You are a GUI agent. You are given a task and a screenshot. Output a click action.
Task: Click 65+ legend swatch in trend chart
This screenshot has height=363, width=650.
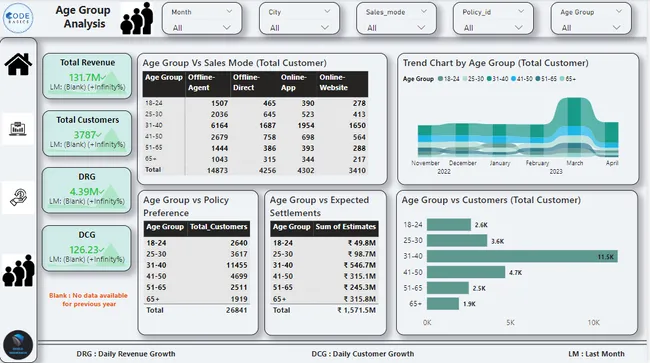pos(562,79)
